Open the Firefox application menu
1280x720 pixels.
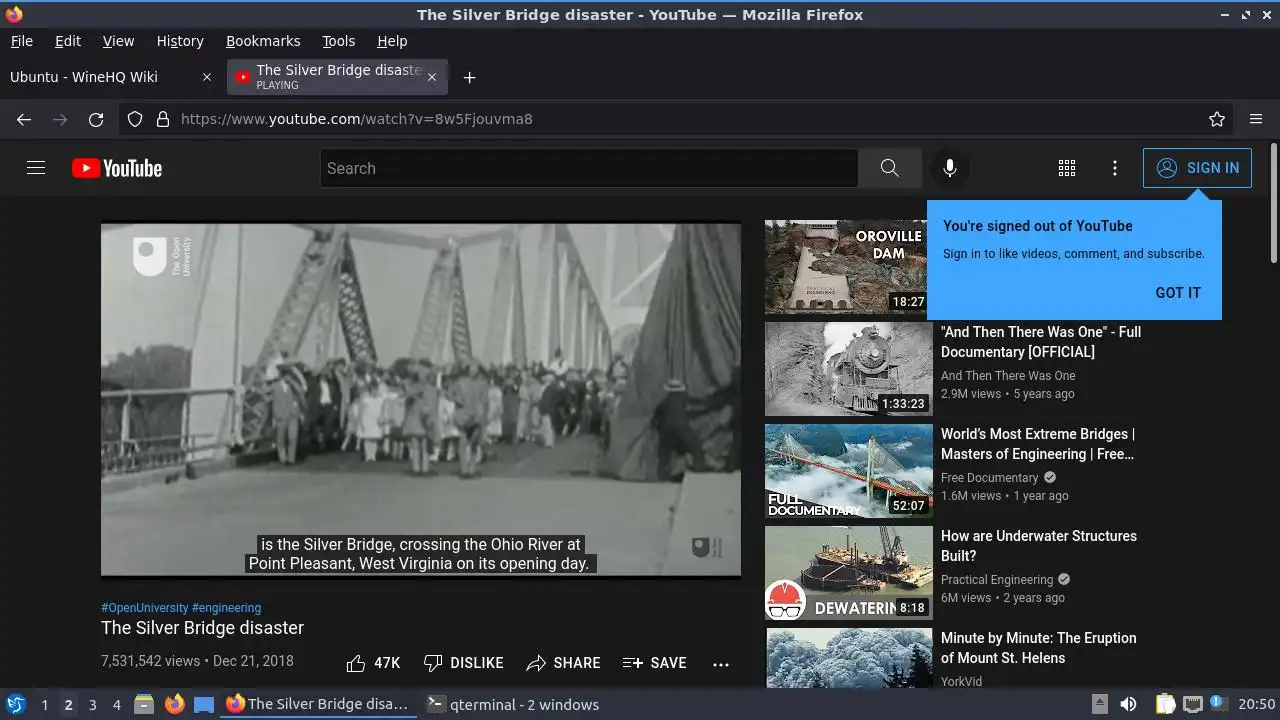[1256, 119]
